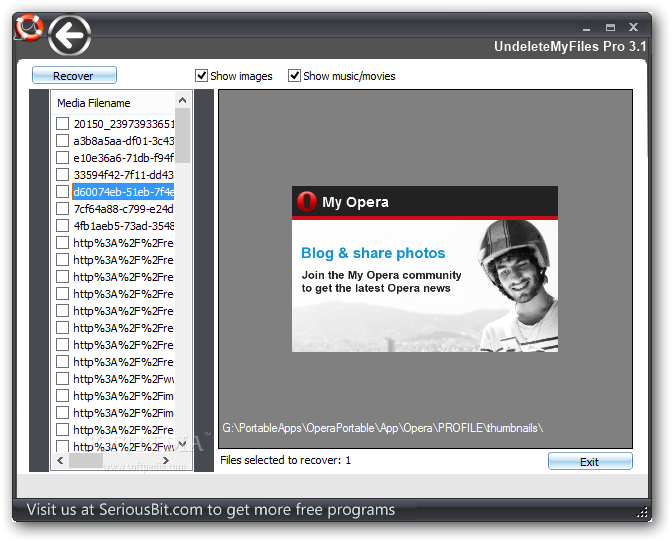This screenshot has width=672, height=542.
Task: Click the list scroll down arrow
Action: 183,444
